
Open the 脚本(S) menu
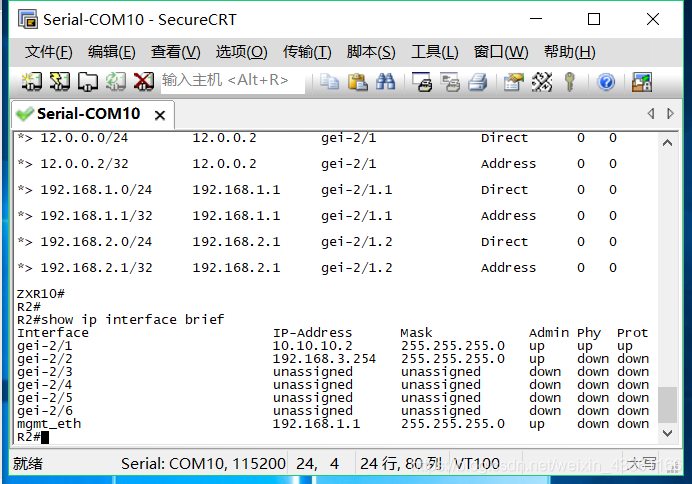tap(371, 52)
